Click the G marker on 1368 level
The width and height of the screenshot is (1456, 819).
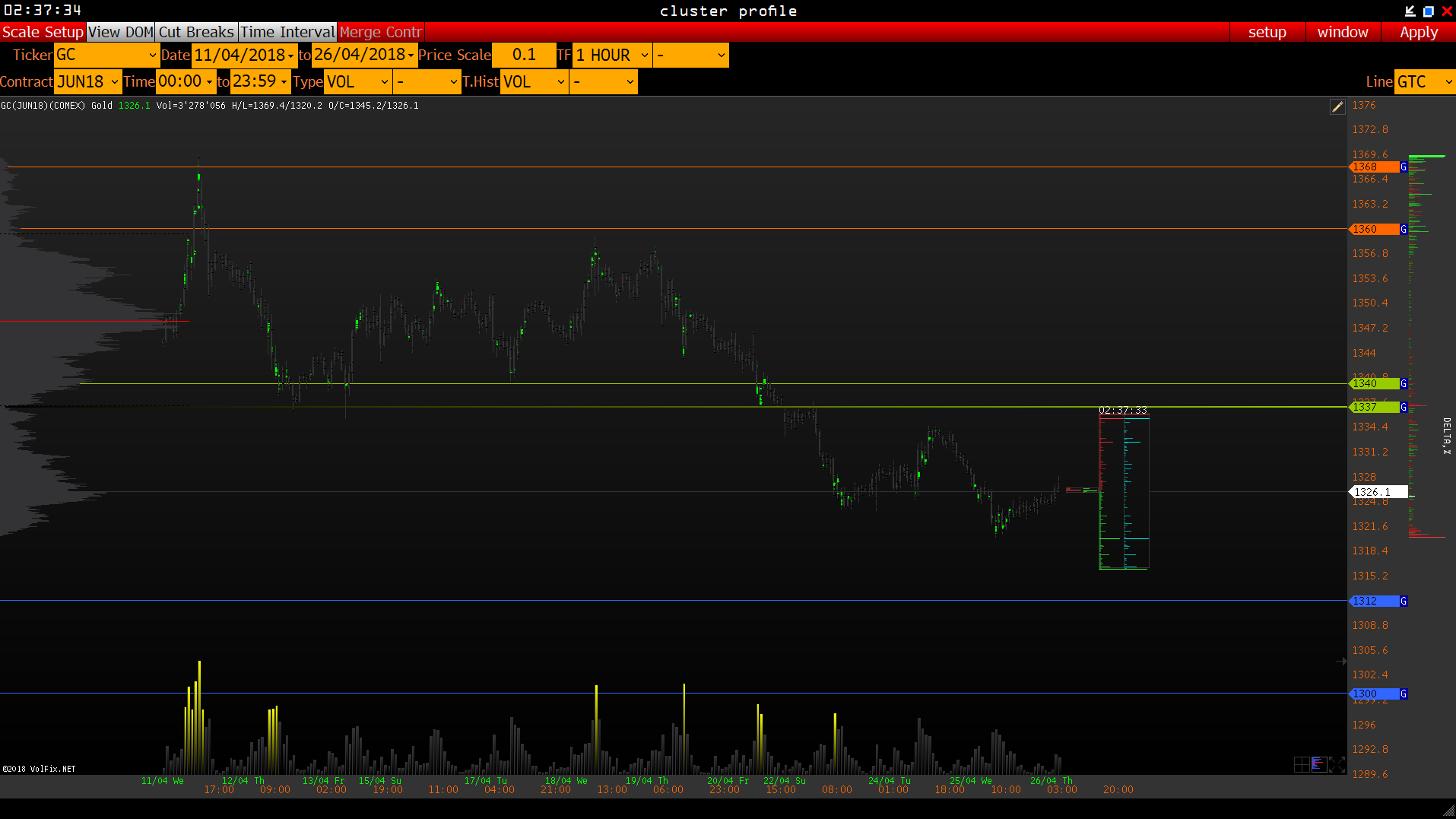(1404, 167)
